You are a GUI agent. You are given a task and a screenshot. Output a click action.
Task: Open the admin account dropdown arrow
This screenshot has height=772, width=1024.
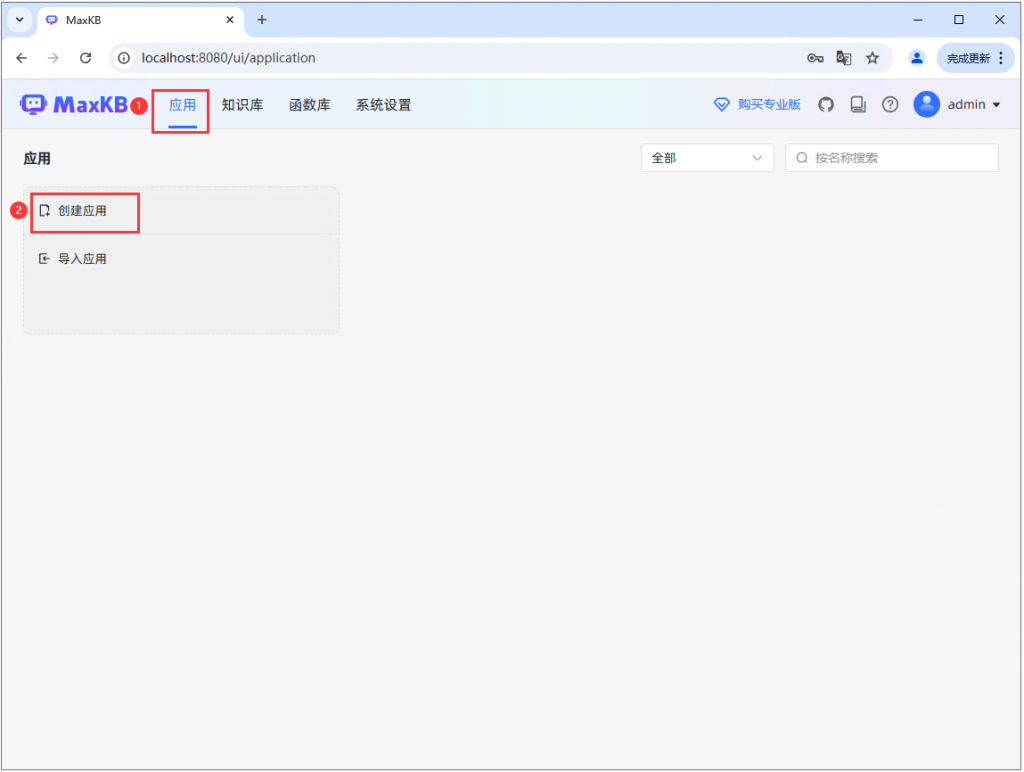click(x=997, y=105)
